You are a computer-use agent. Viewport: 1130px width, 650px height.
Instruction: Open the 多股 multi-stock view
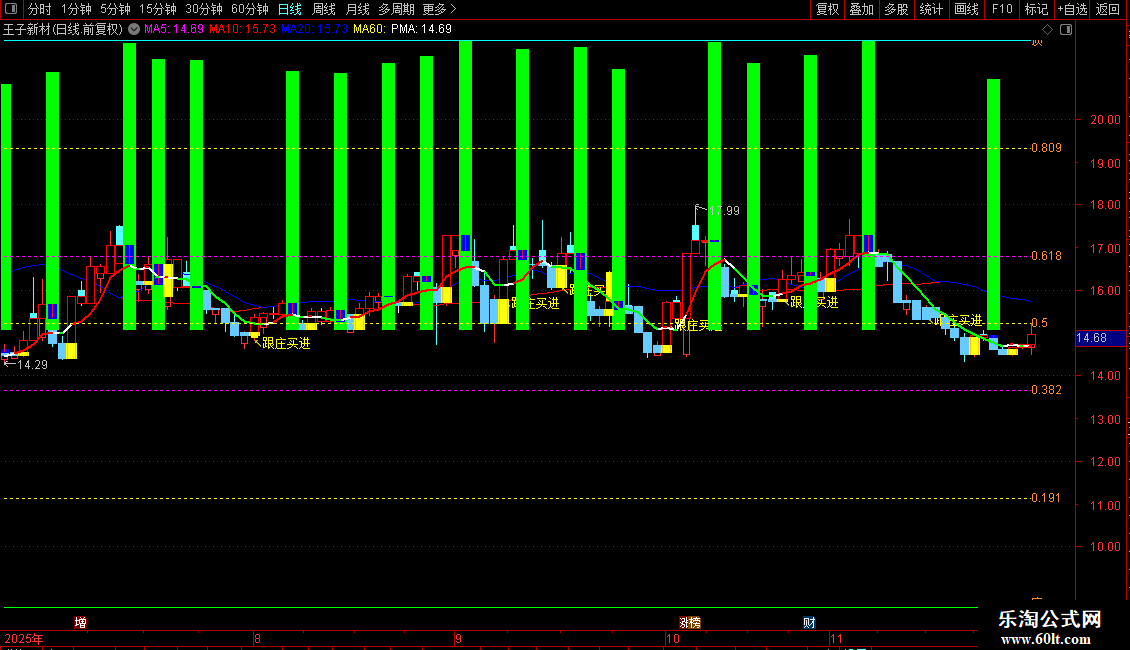pos(896,9)
